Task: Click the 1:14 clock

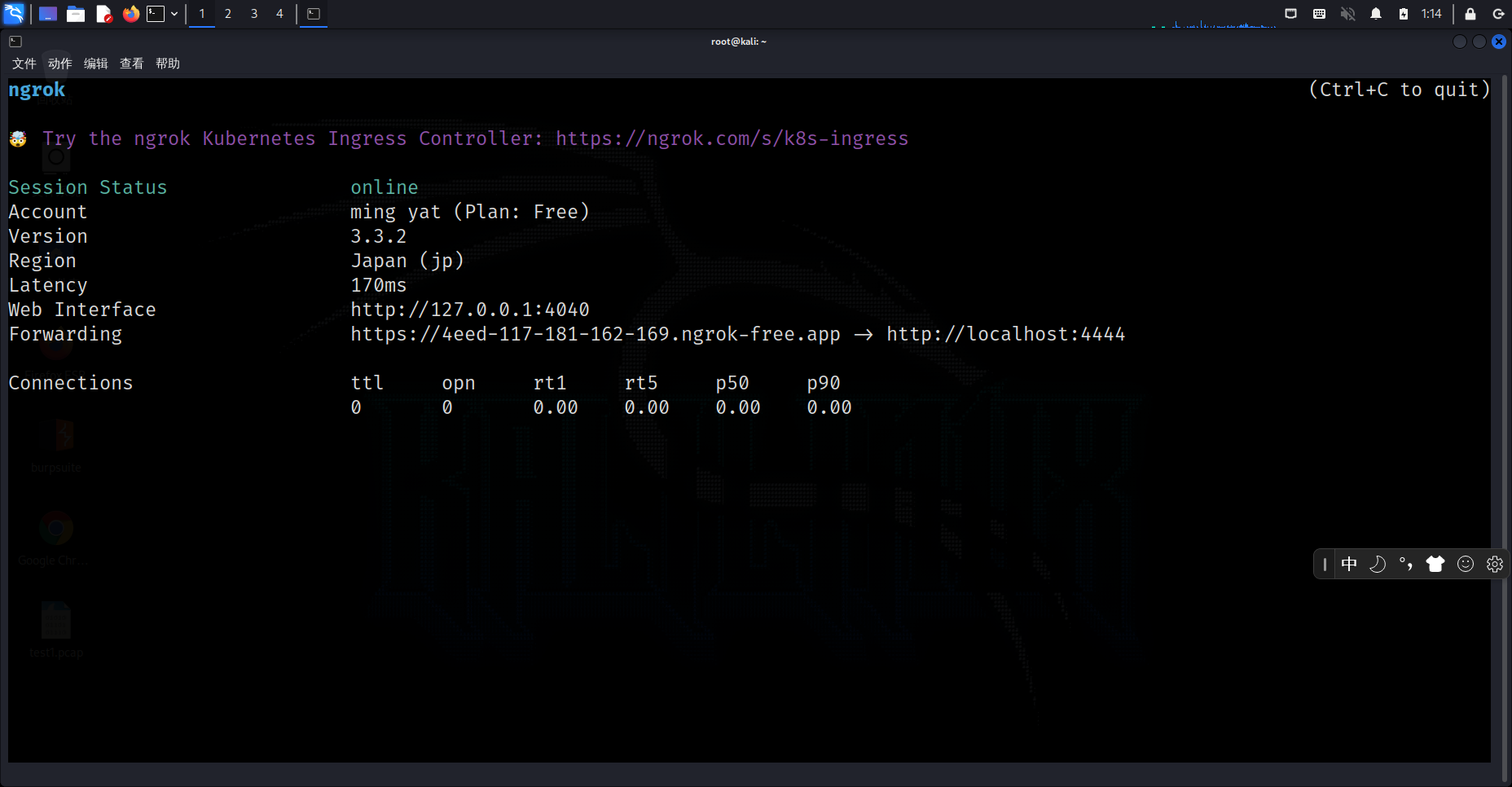Action: 1431,14
